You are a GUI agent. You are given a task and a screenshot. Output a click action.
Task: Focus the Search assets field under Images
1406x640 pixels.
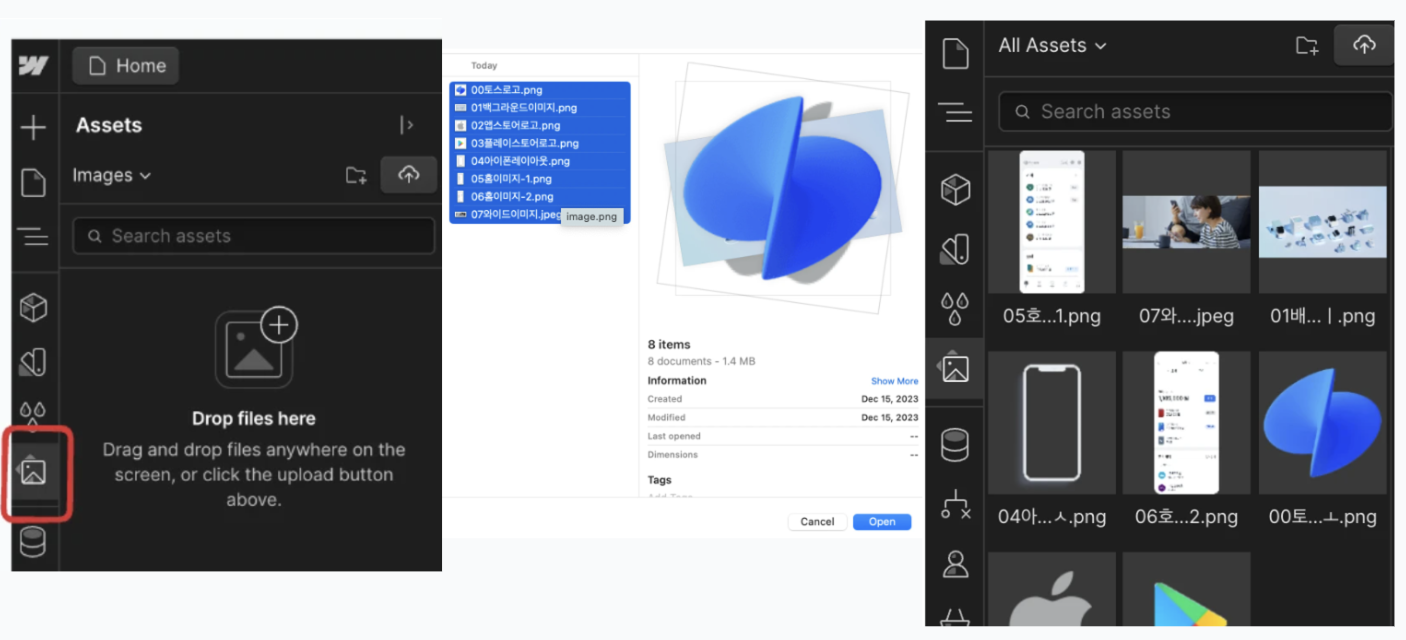coord(254,236)
